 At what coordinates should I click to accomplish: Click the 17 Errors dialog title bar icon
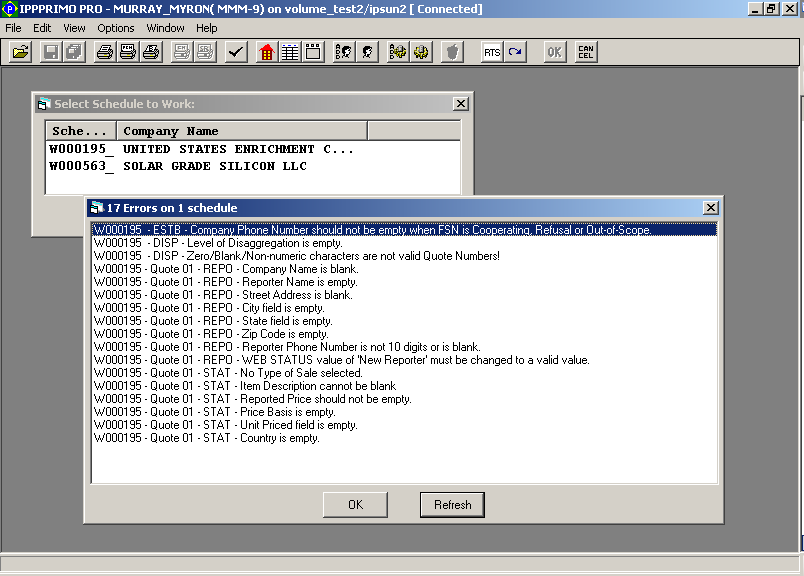(x=96, y=207)
